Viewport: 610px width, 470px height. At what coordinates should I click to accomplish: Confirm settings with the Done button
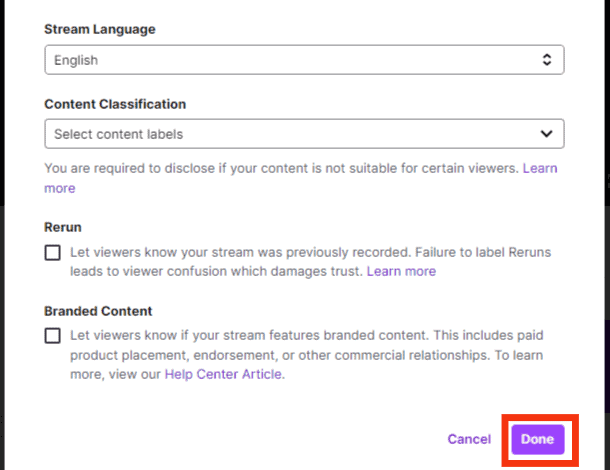[537, 439]
